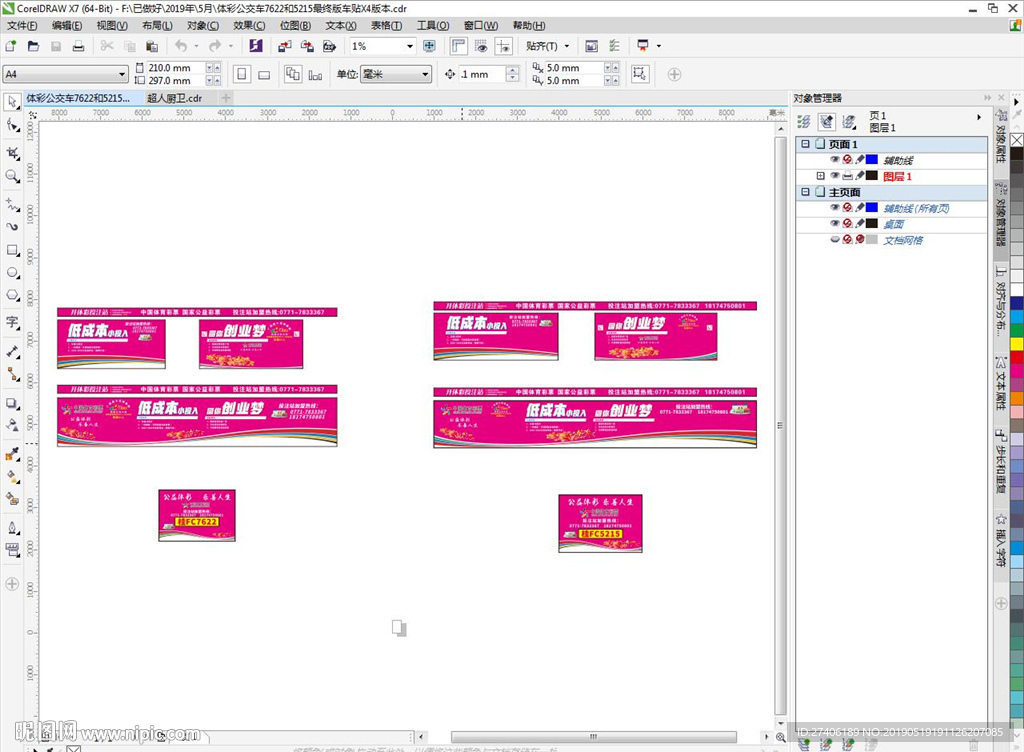This screenshot has height=752, width=1024.
Task: Activate the Text tool (字)
Action: coord(12,322)
